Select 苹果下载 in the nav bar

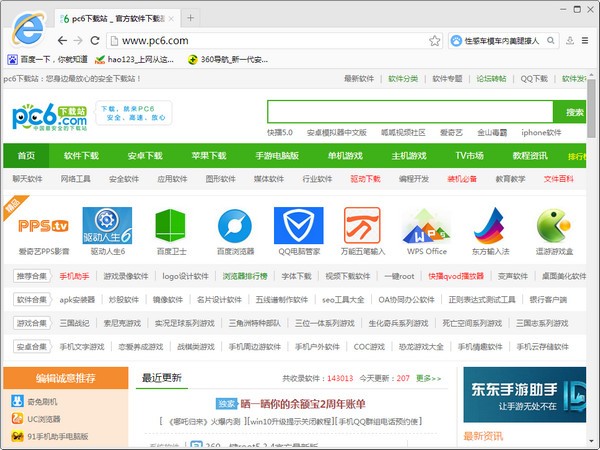click(x=209, y=156)
